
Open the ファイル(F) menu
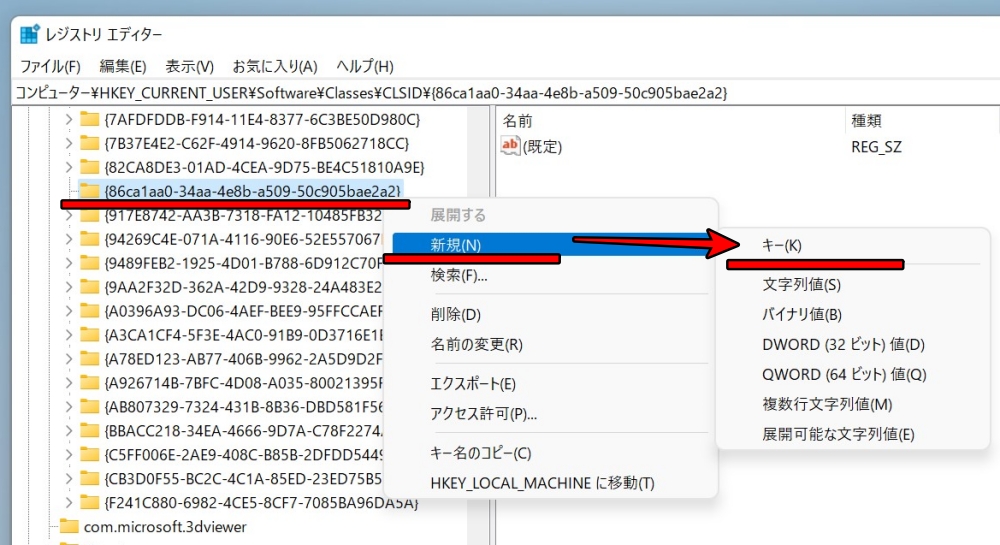coord(50,66)
